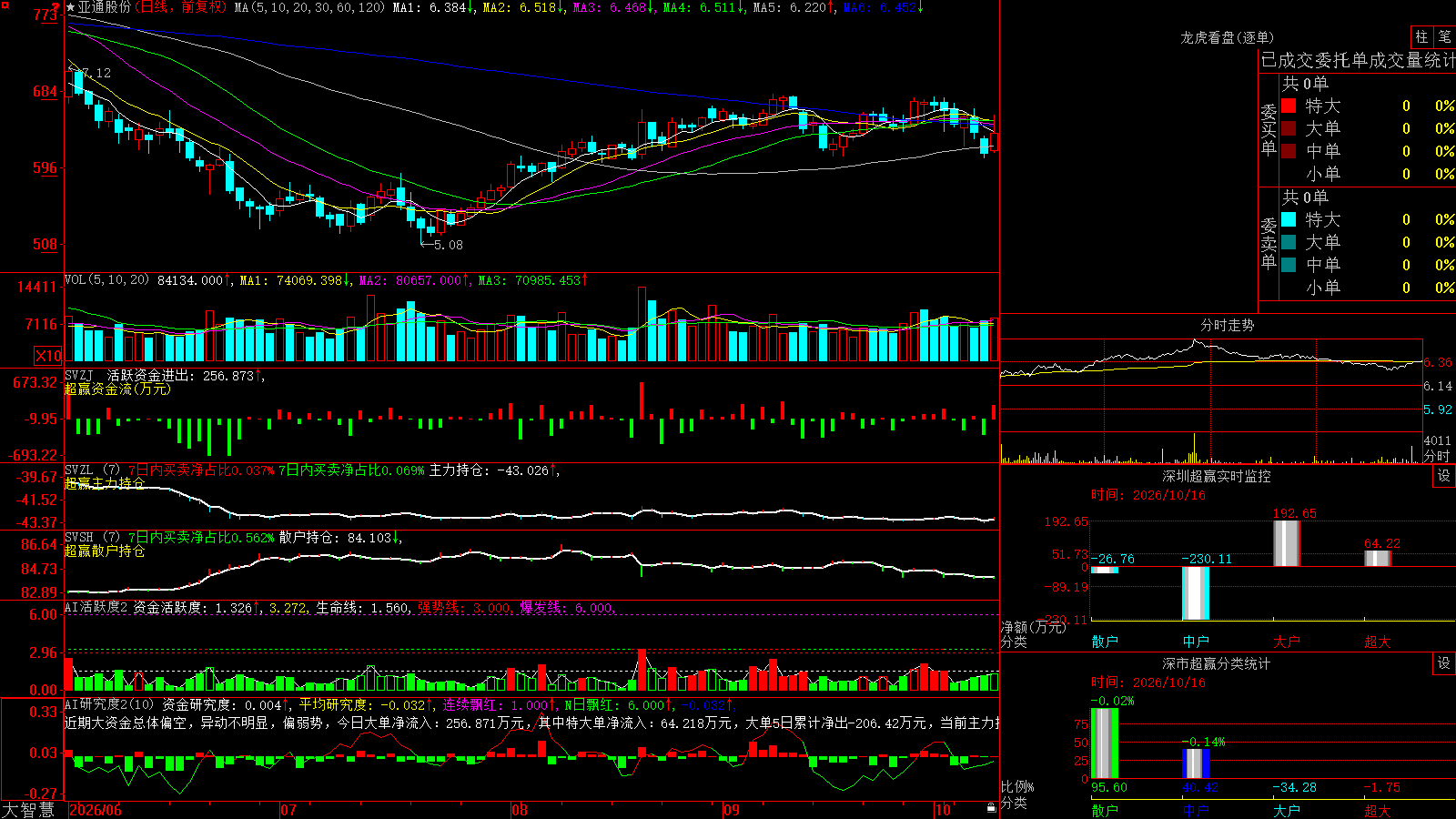
Task: Click the teal 中单 sell-order swatch
Action: [x=1289, y=265]
